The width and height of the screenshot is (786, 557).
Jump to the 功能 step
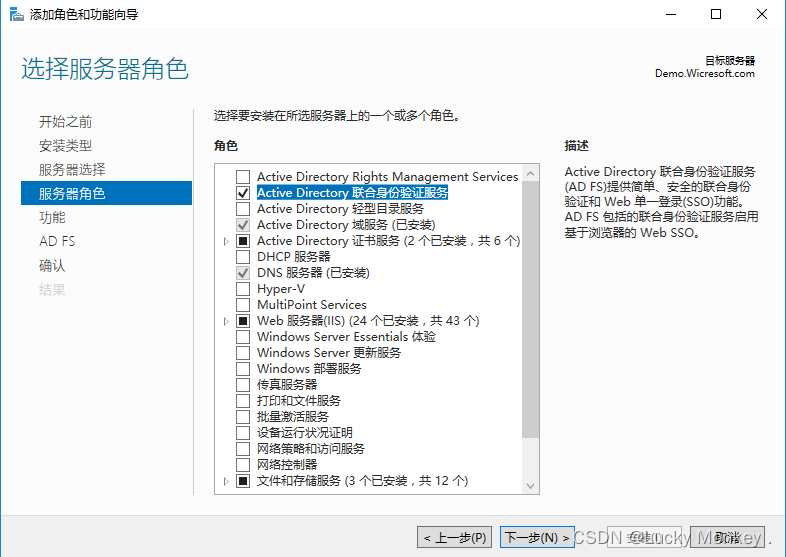pos(52,217)
